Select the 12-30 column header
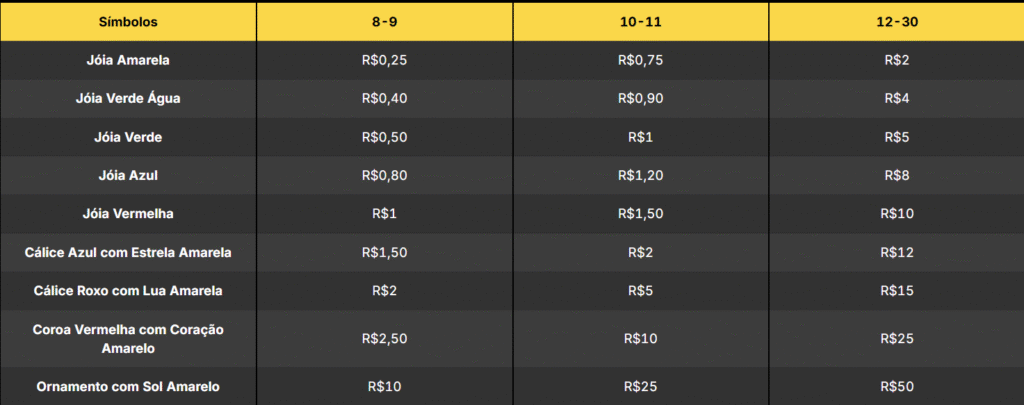 897,22
